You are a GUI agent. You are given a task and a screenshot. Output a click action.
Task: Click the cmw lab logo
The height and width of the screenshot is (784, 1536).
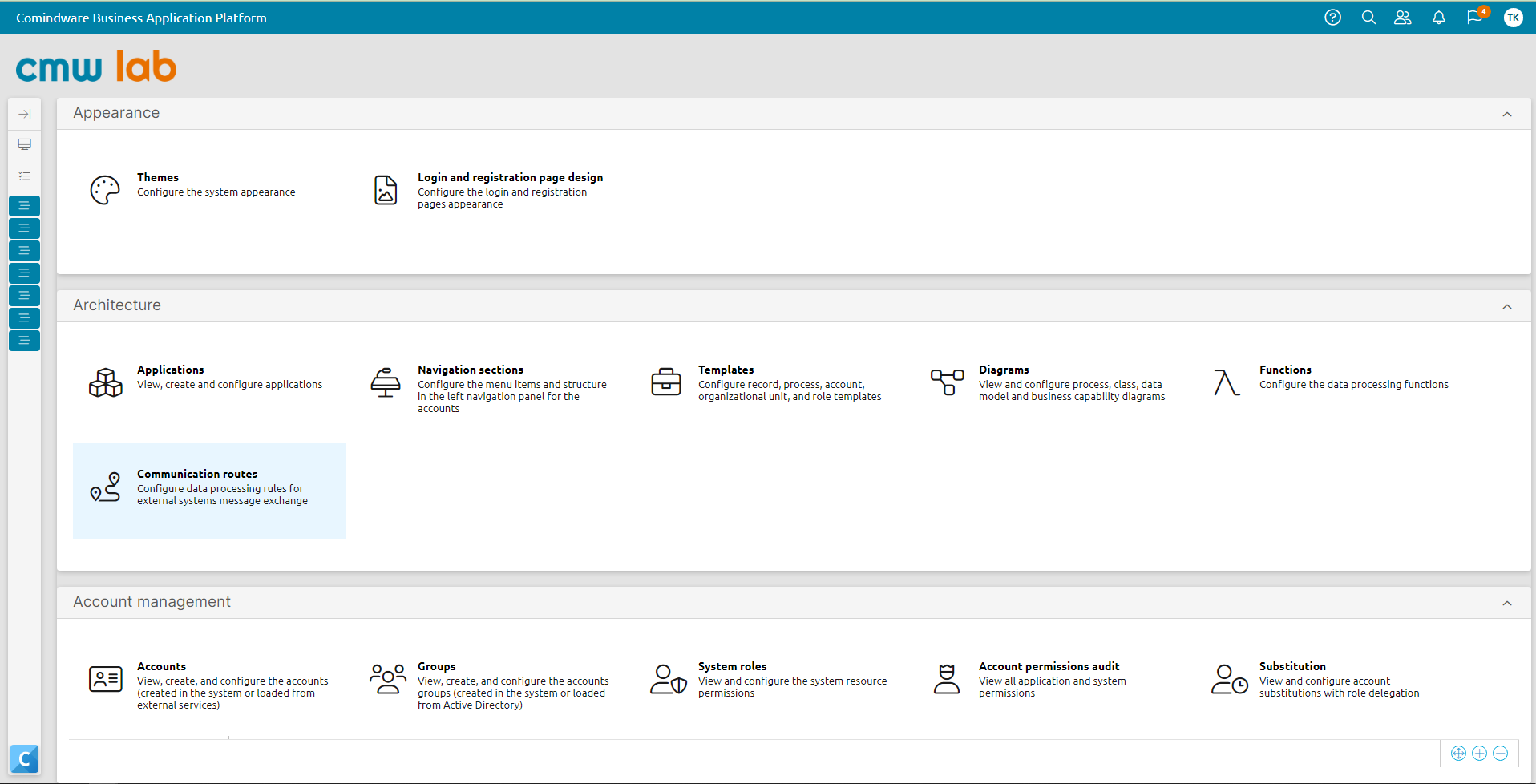tap(96, 67)
